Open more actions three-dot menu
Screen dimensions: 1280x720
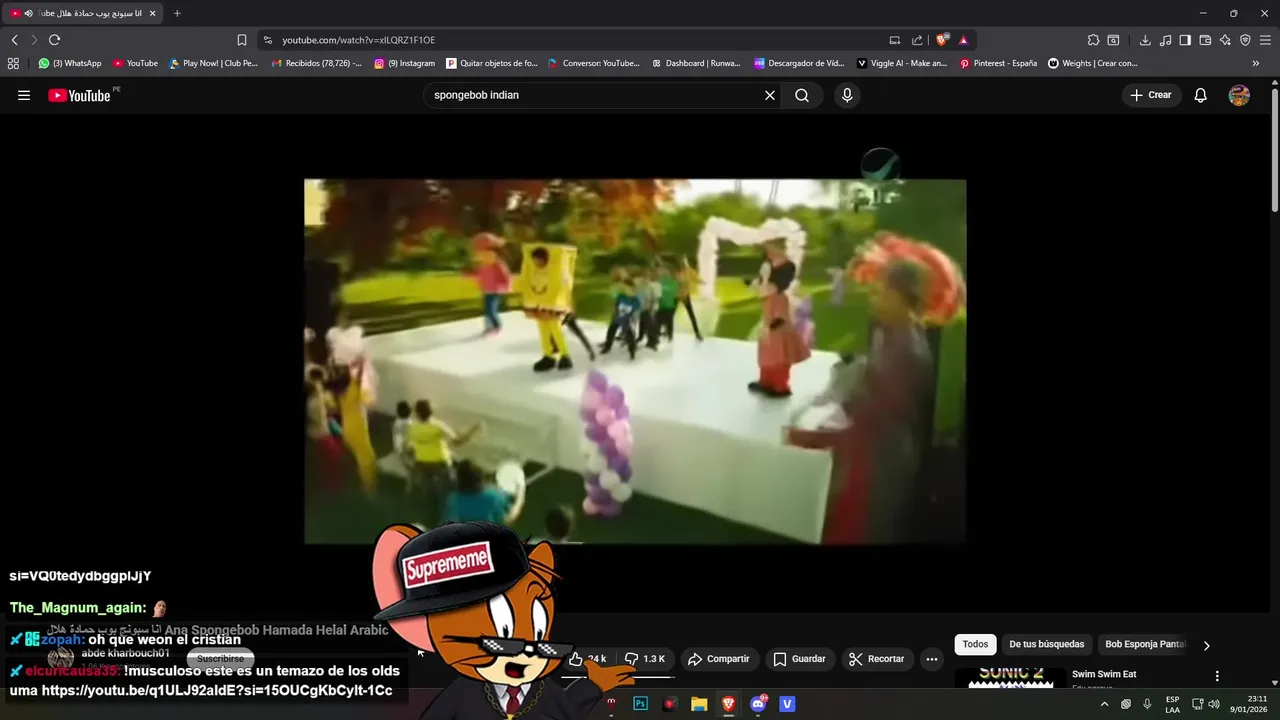point(932,659)
